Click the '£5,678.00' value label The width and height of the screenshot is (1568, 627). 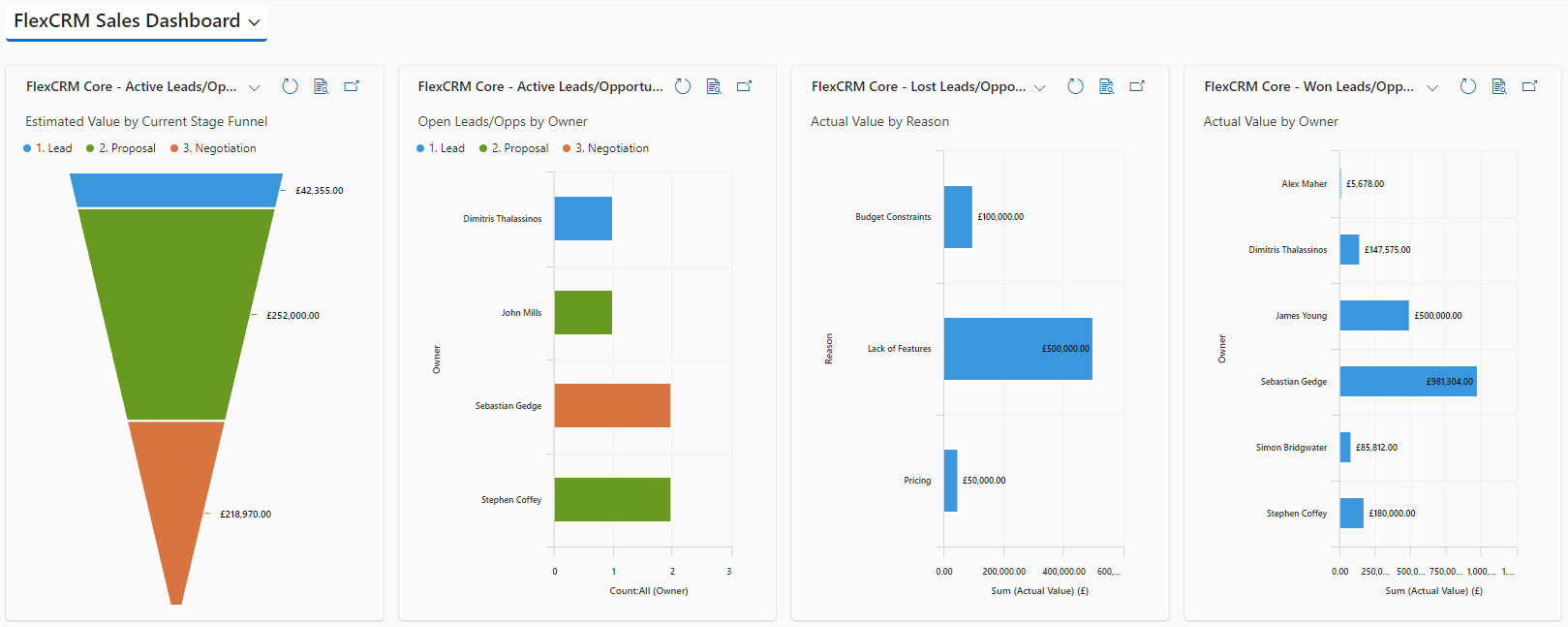point(1365,184)
